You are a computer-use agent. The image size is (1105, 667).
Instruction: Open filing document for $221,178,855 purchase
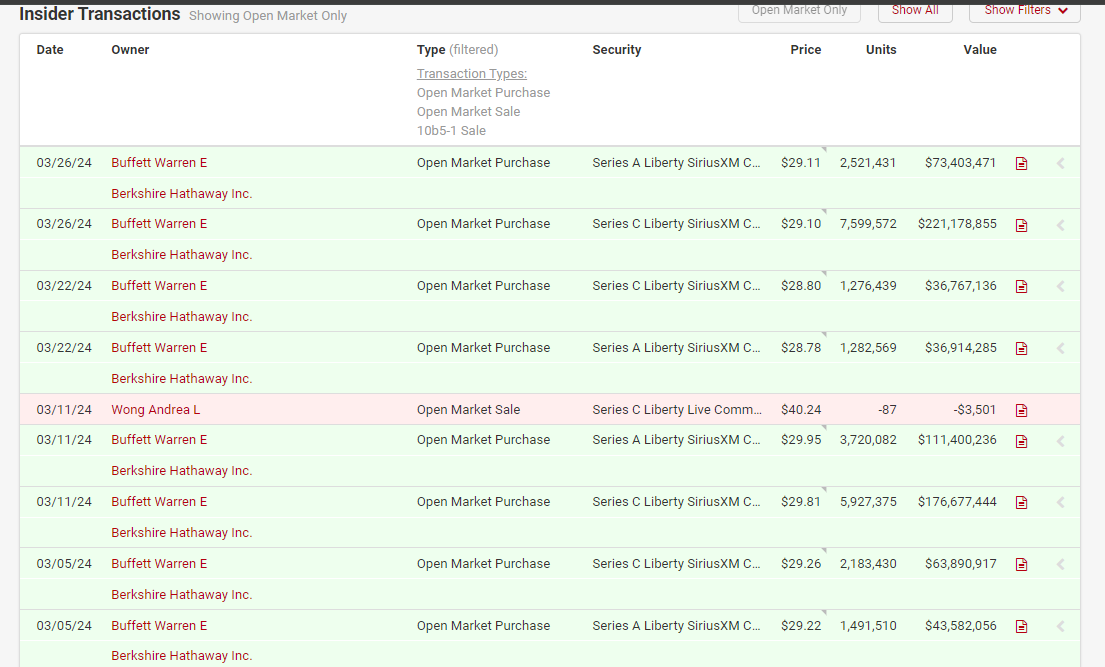point(1021,226)
